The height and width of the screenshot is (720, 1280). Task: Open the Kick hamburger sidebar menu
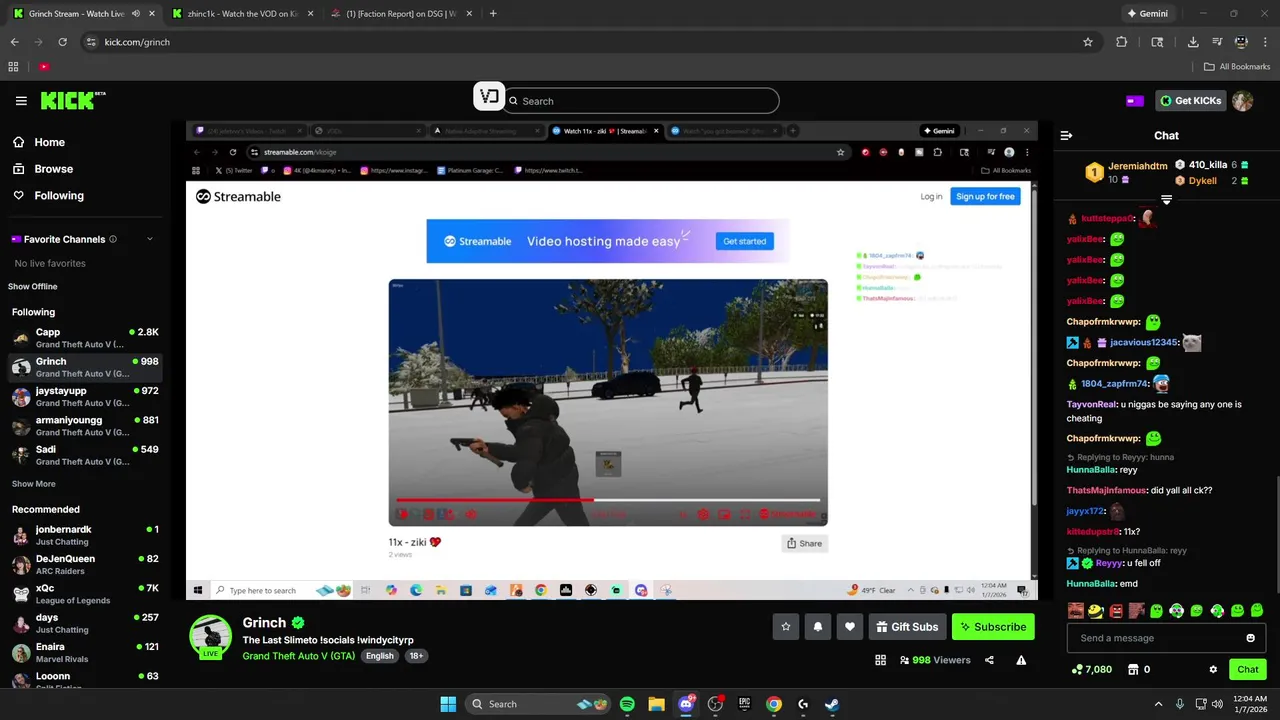(21, 101)
